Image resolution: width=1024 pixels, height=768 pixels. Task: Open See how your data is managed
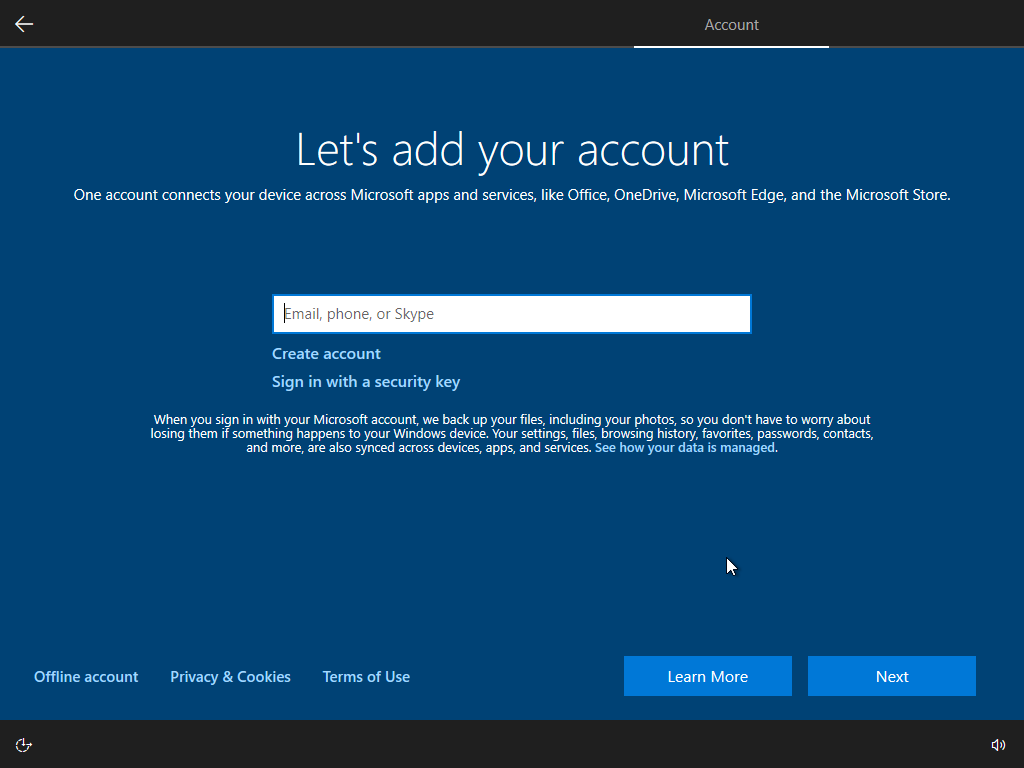tap(685, 448)
